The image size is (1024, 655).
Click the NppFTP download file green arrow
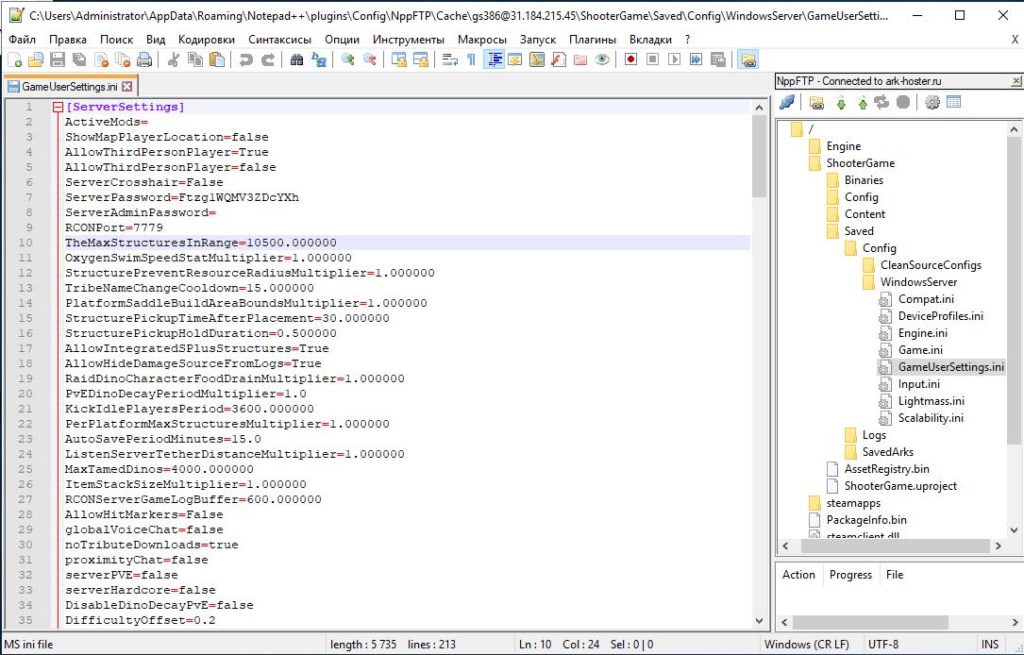[840, 103]
